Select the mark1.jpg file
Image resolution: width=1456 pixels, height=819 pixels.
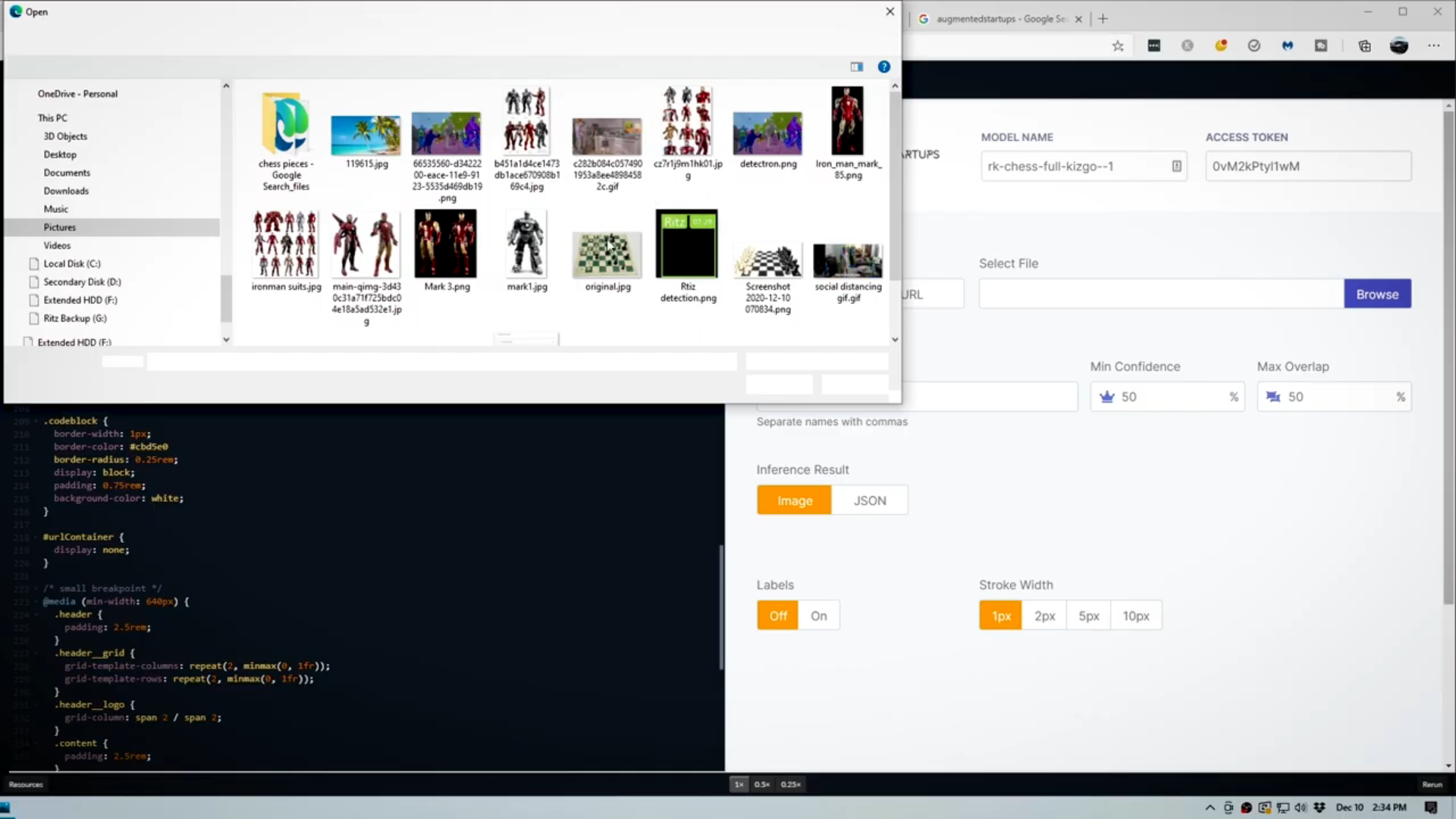(526, 251)
